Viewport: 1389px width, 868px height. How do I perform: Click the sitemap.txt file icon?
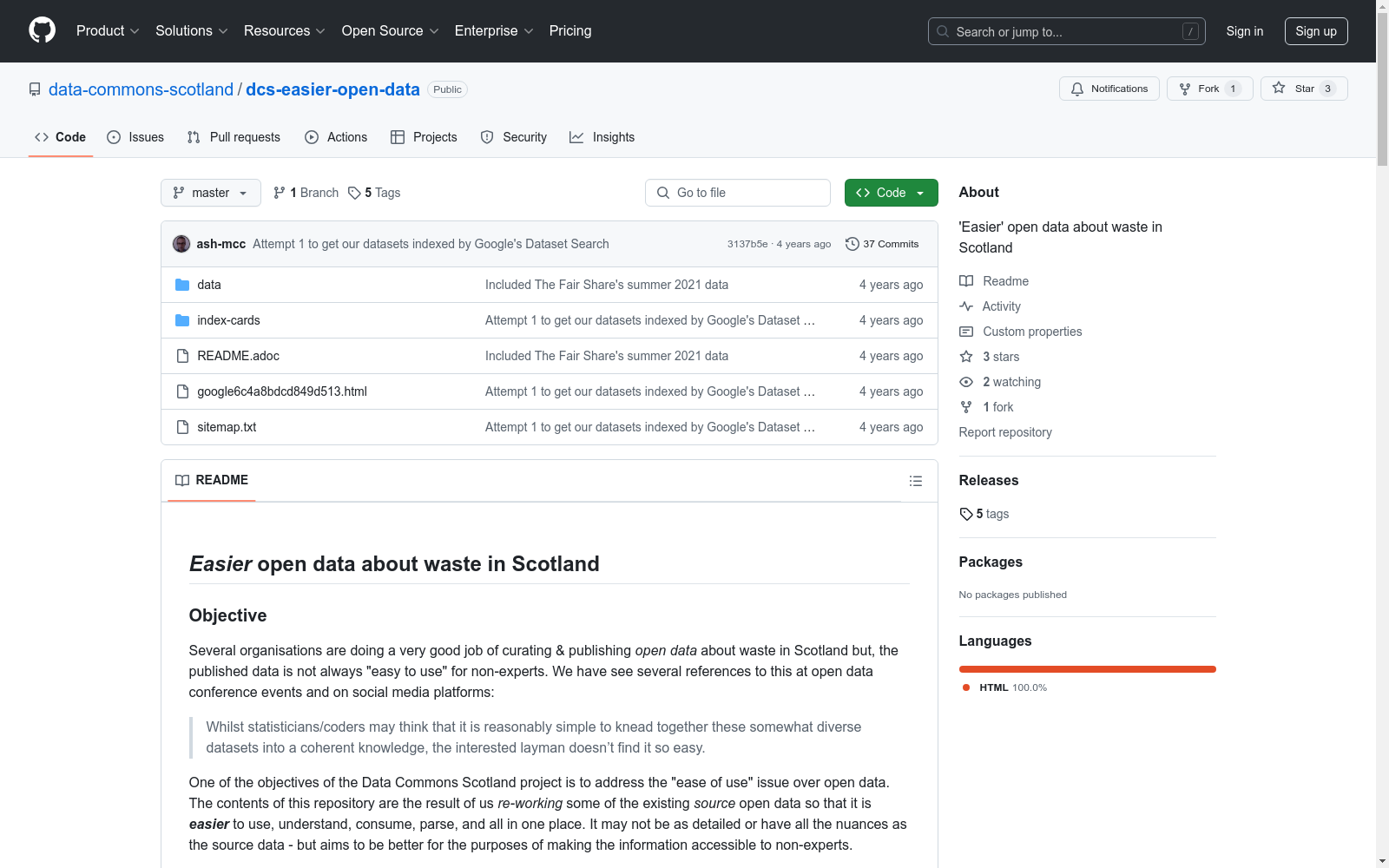point(182,427)
